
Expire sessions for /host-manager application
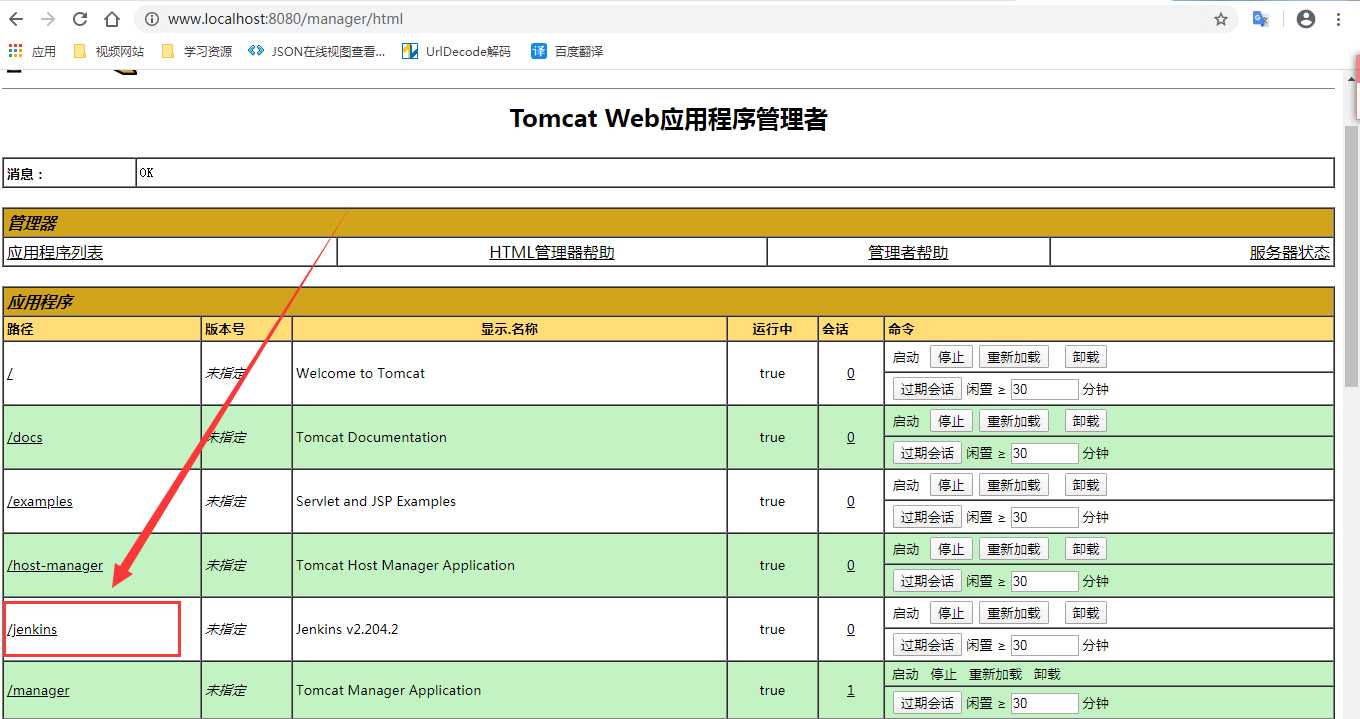pos(927,581)
